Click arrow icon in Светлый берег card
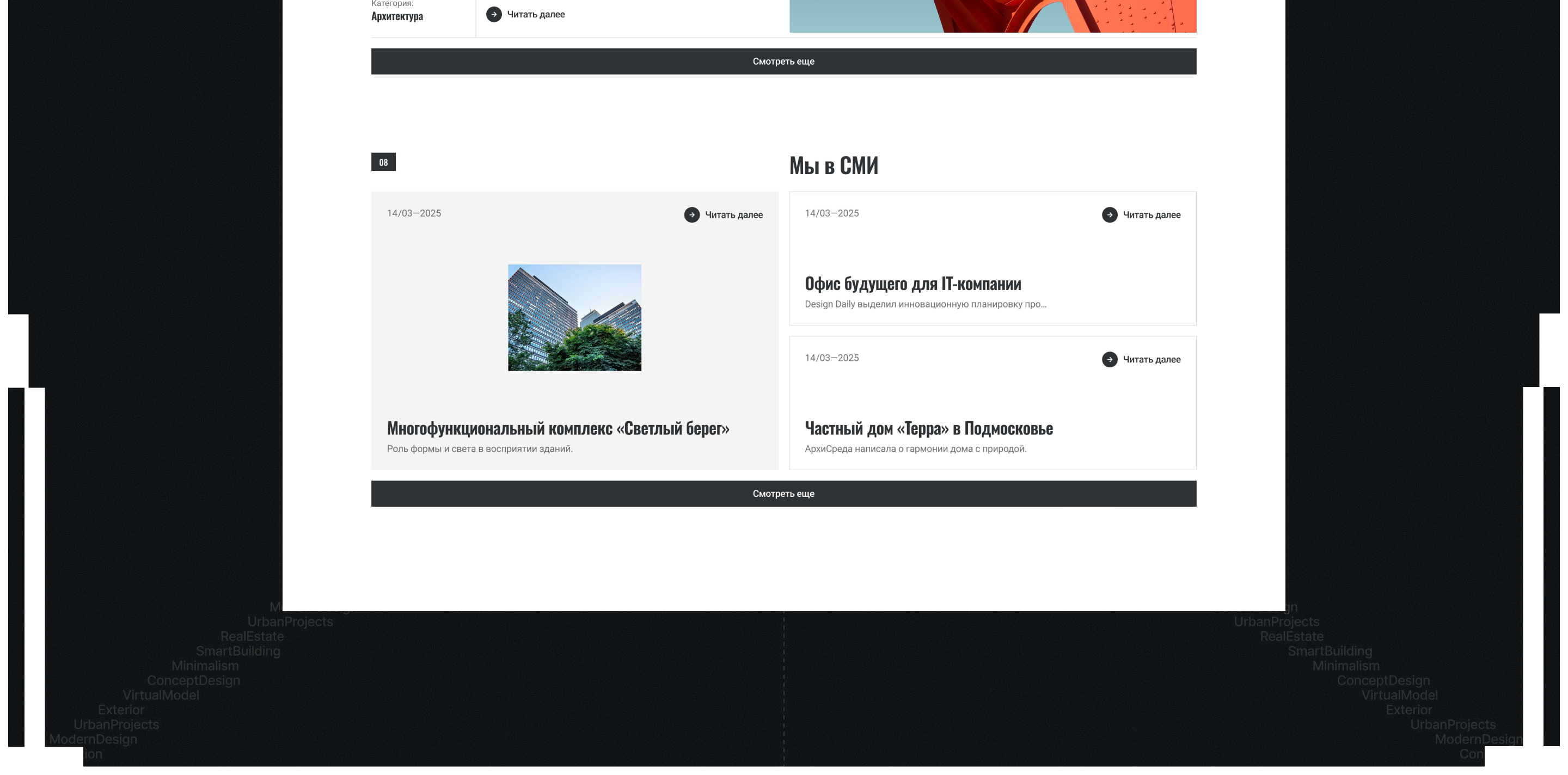Viewport: 1568px width, 775px height. point(691,215)
